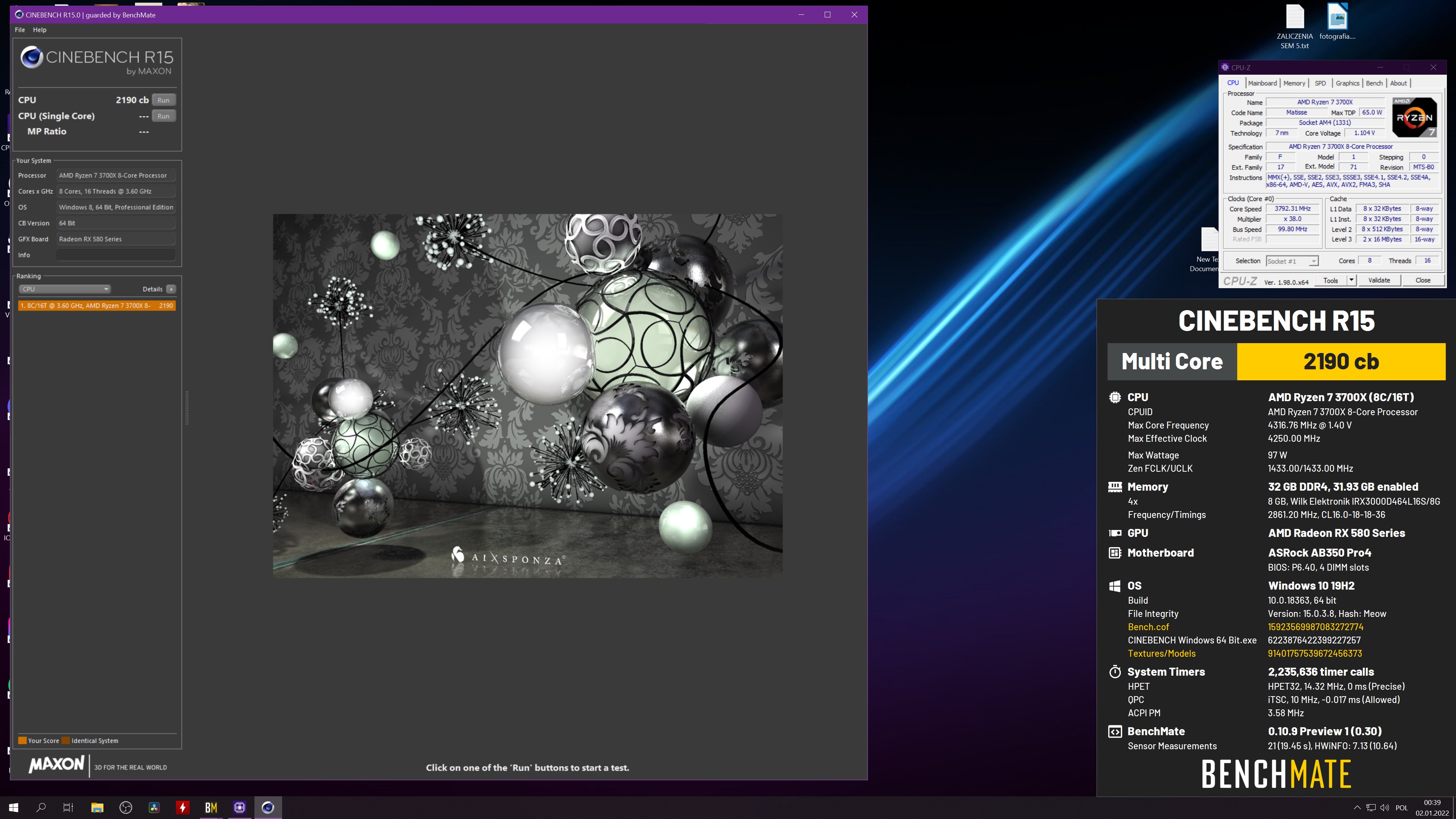The image size is (1456, 819).
Task: Show hidden system tray icons
Action: 1357,808
